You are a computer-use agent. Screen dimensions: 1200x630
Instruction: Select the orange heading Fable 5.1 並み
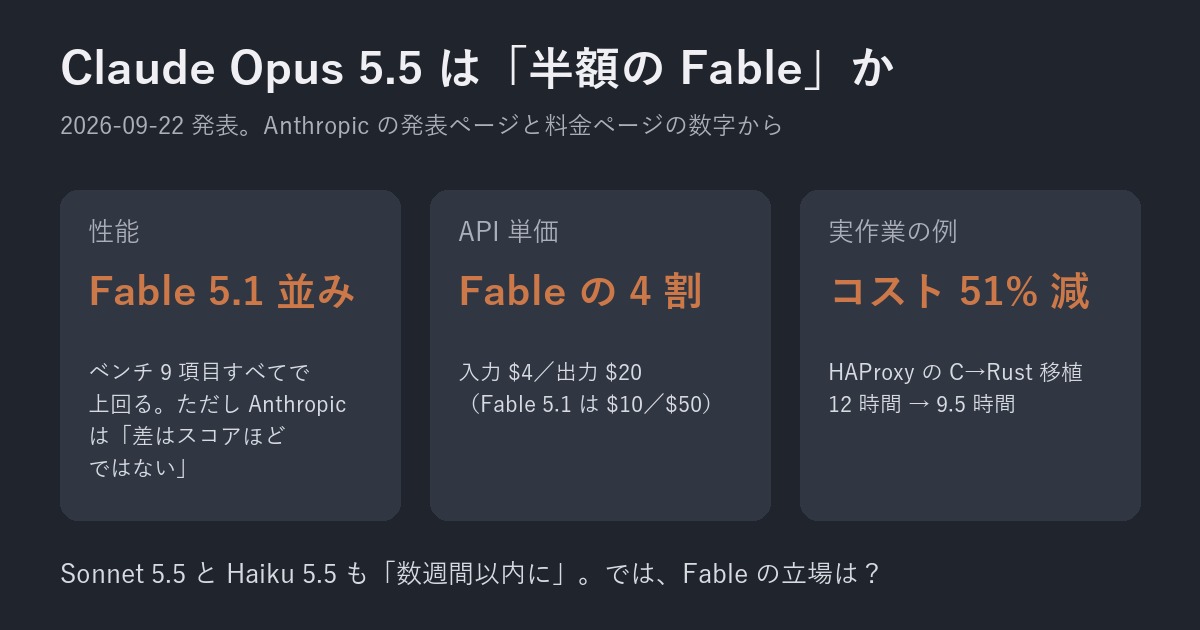pyautogui.click(x=222, y=291)
